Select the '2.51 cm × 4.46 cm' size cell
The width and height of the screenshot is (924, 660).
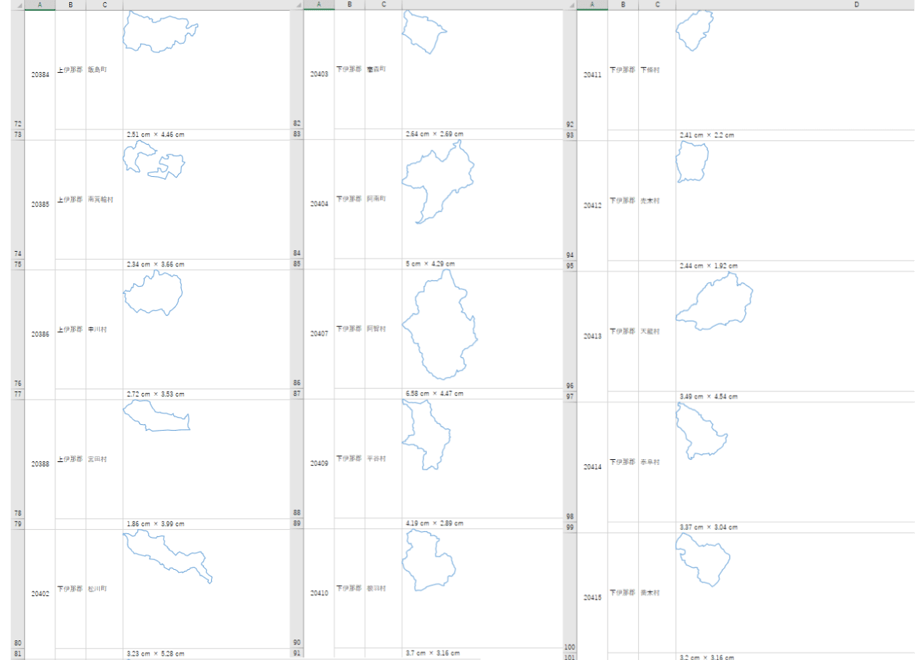tap(207, 135)
